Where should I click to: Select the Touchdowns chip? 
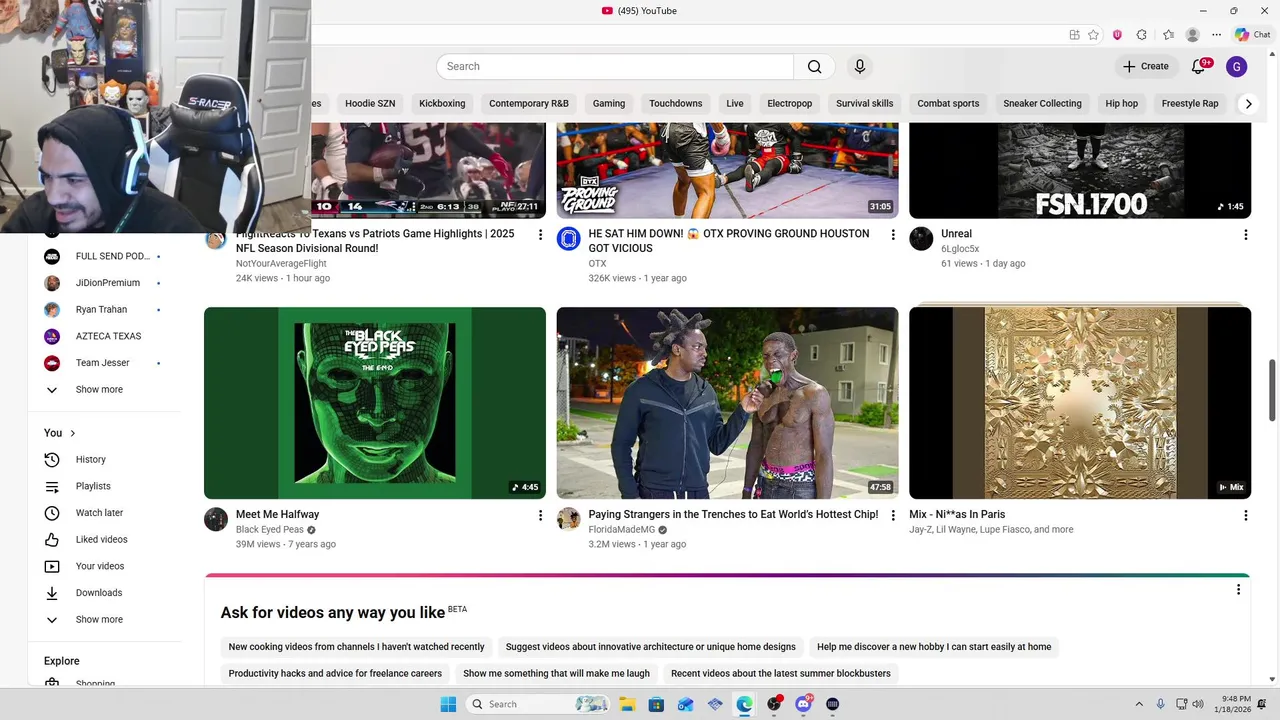(x=676, y=104)
